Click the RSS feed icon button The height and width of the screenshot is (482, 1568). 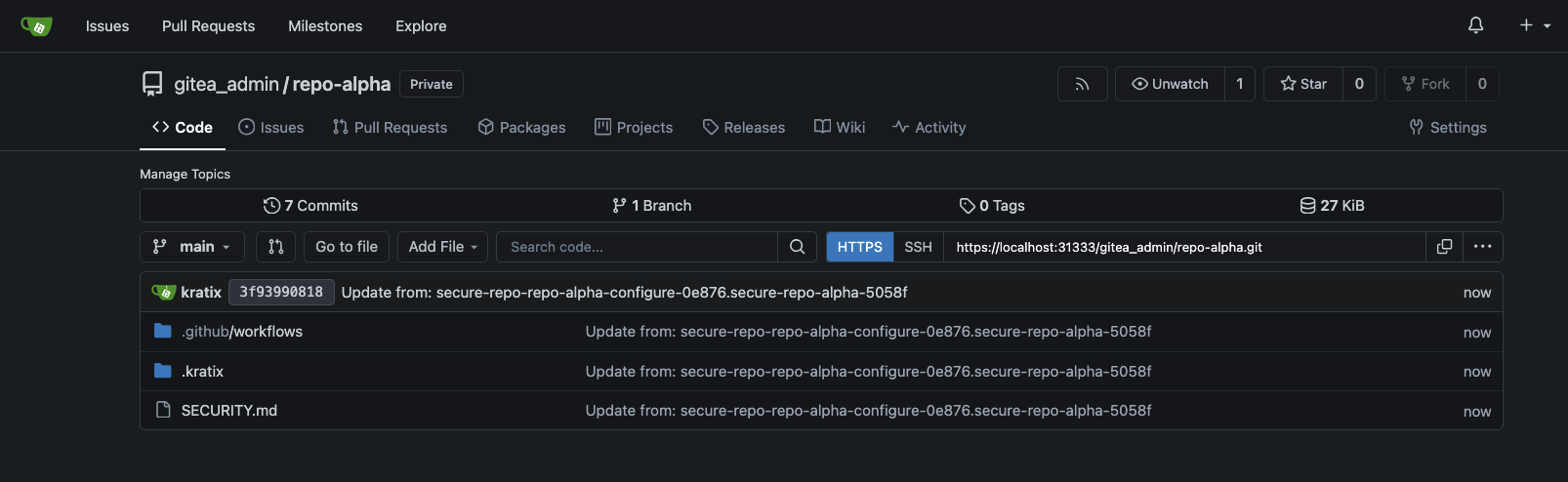pyautogui.click(x=1082, y=84)
